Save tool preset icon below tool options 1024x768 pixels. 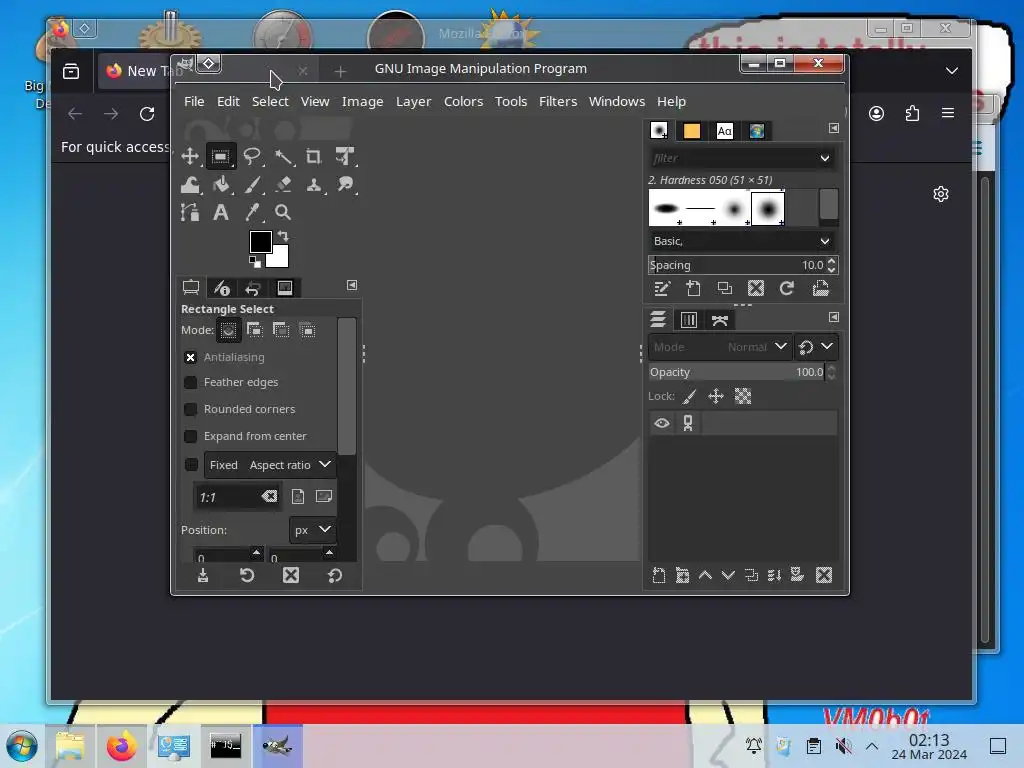click(203, 575)
